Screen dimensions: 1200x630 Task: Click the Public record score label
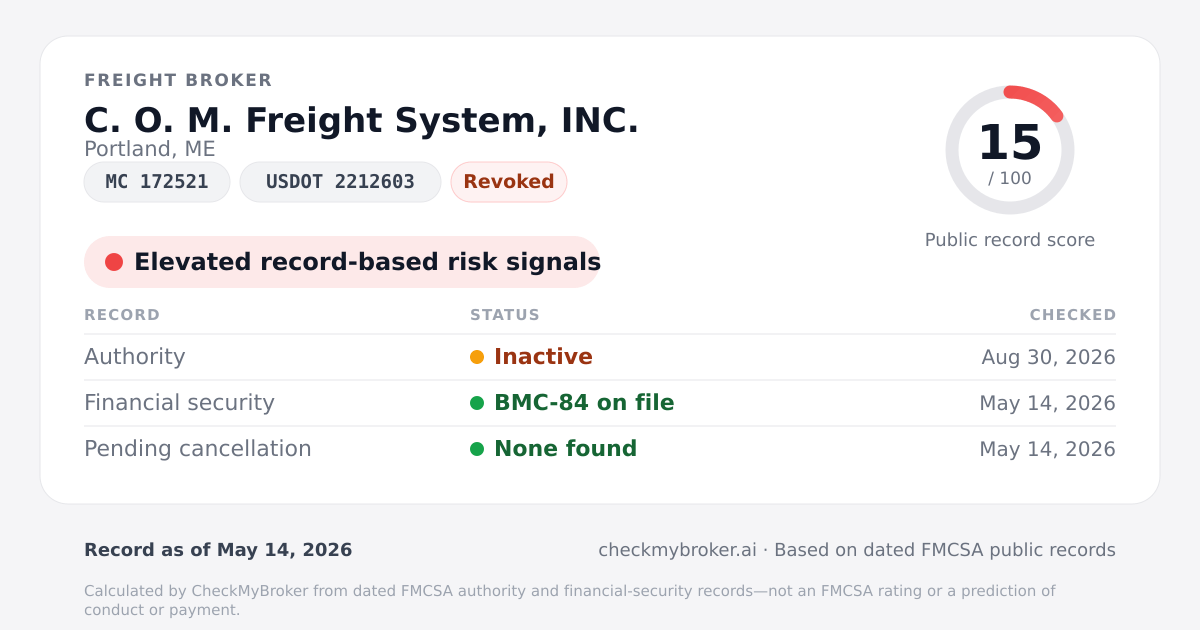pos(1010,240)
